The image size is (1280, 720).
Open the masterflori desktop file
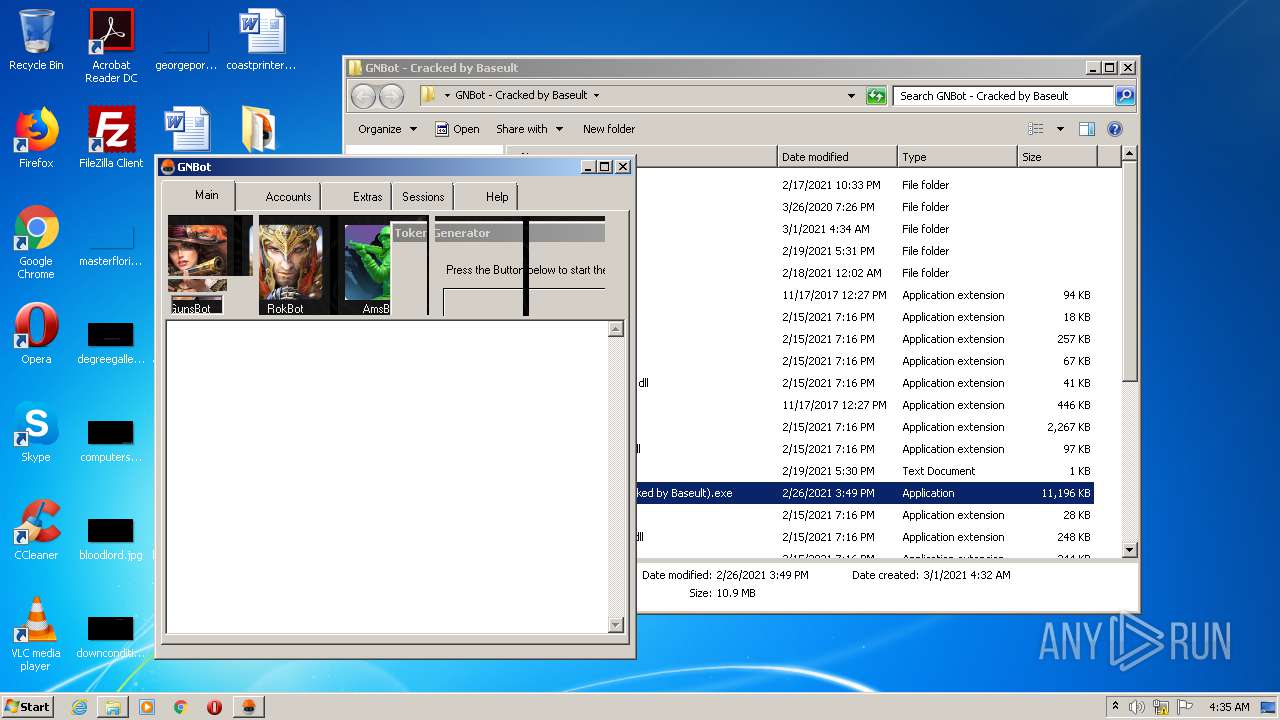coord(111,244)
